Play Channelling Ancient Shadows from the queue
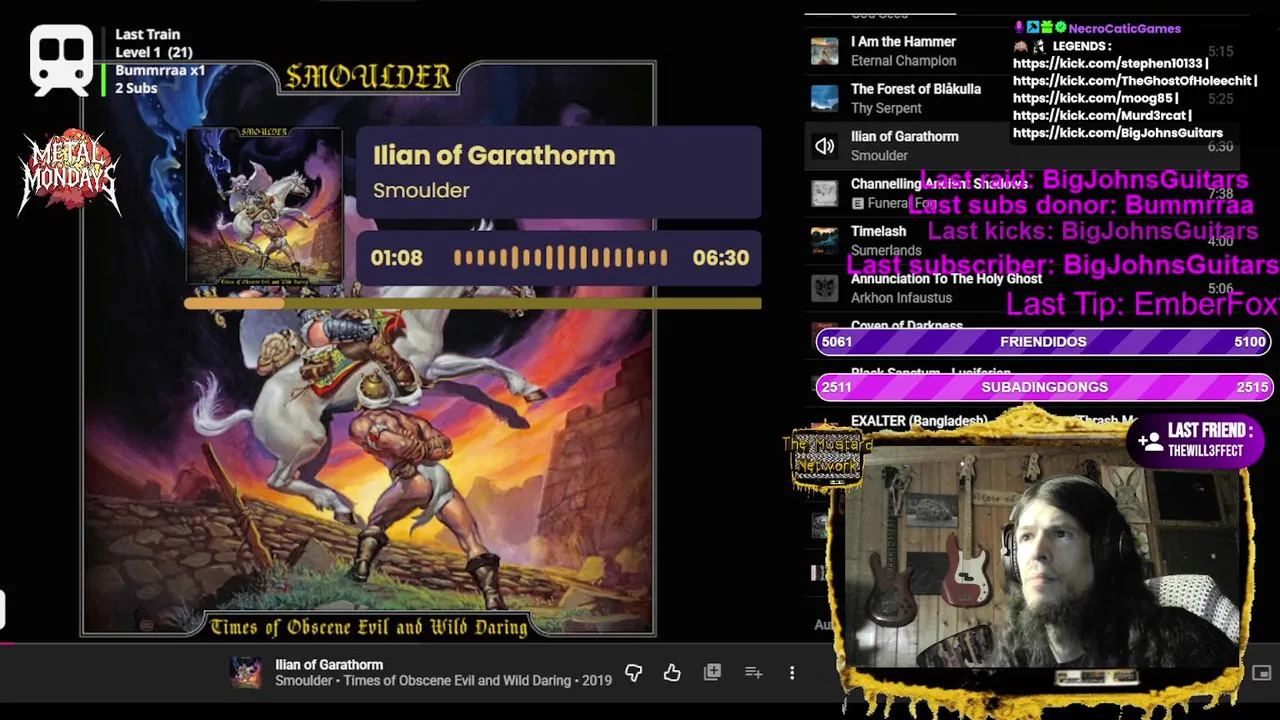The height and width of the screenshot is (720, 1280). tap(939, 184)
